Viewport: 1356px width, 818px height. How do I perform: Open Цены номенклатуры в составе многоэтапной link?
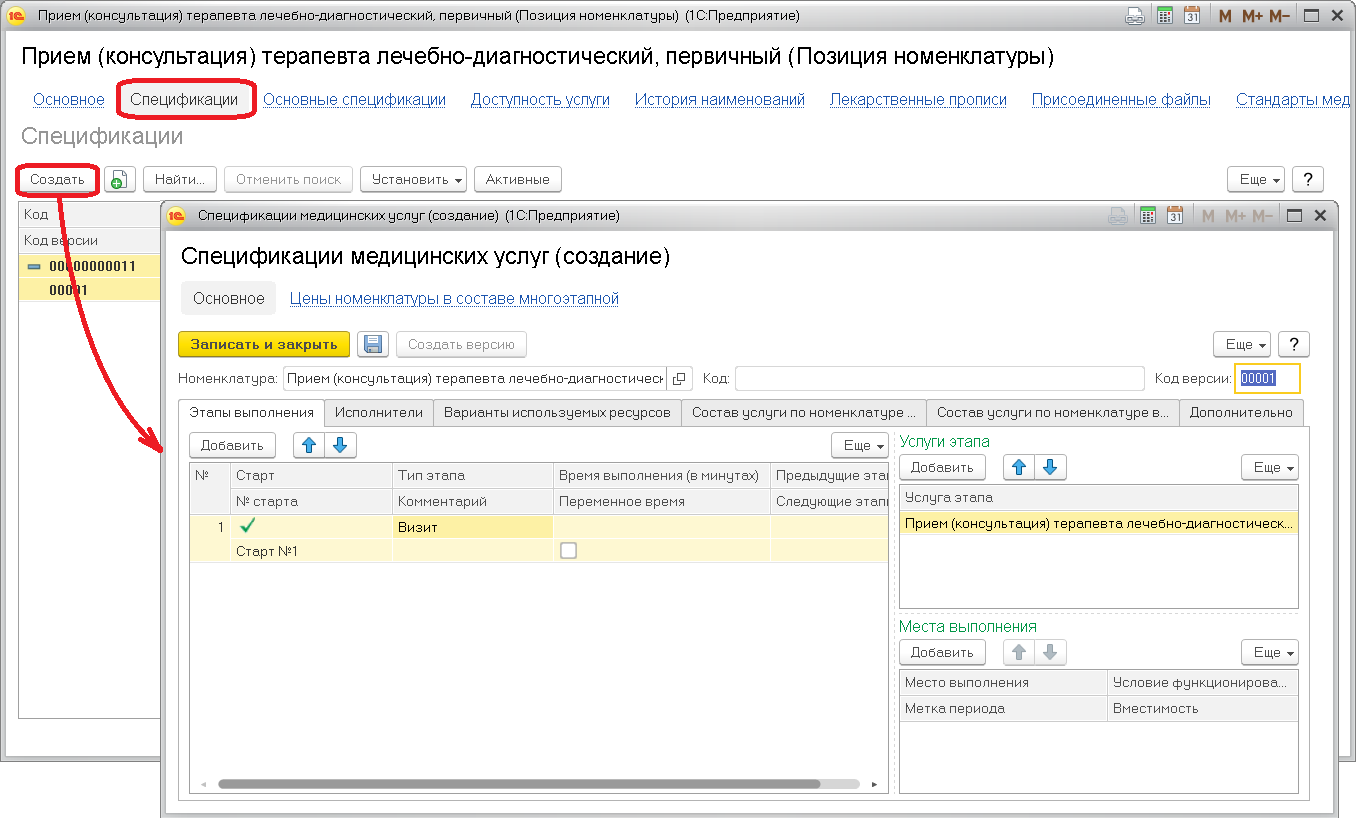pyautogui.click(x=454, y=298)
